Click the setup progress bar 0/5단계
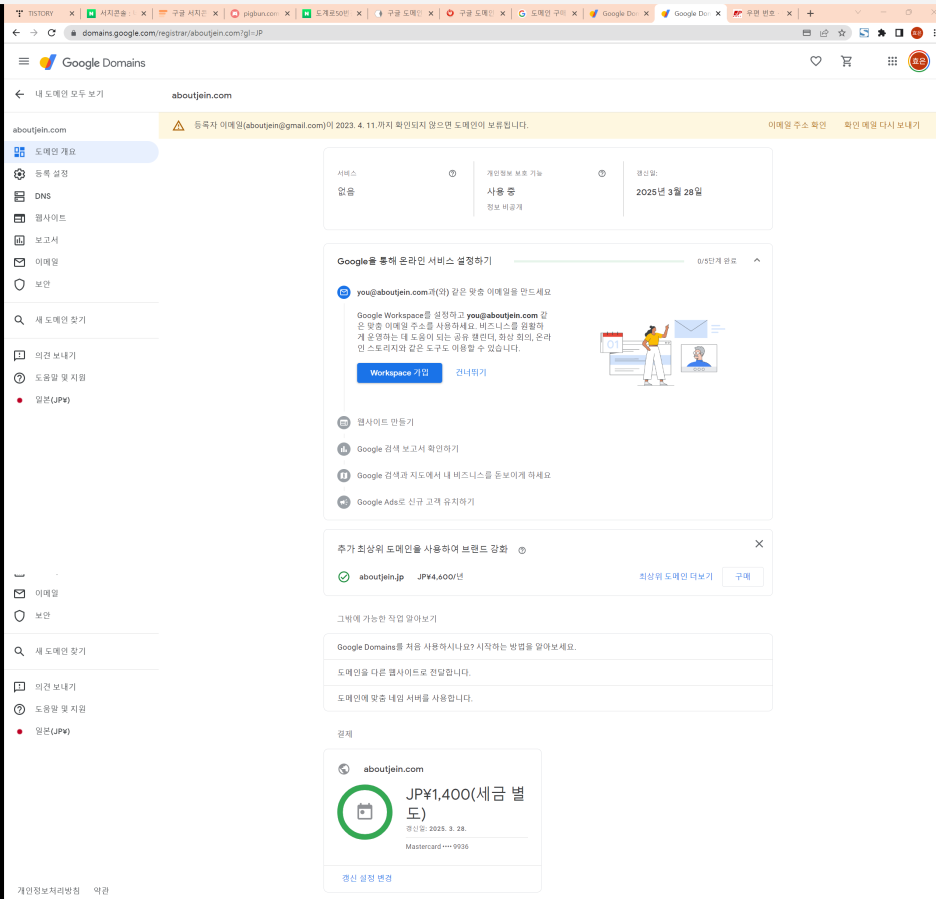The height and width of the screenshot is (899, 936). [599, 261]
